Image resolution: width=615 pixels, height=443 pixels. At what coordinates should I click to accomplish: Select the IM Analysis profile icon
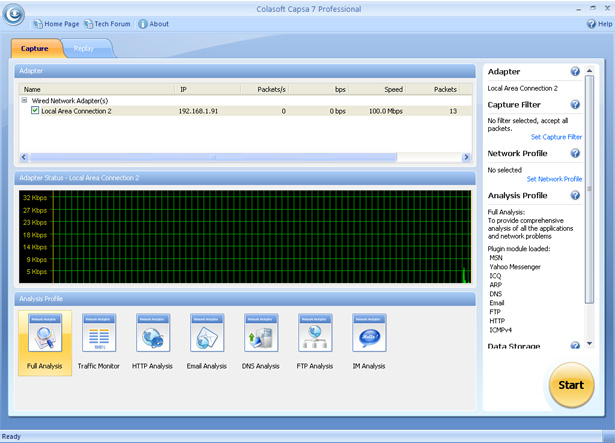point(369,342)
